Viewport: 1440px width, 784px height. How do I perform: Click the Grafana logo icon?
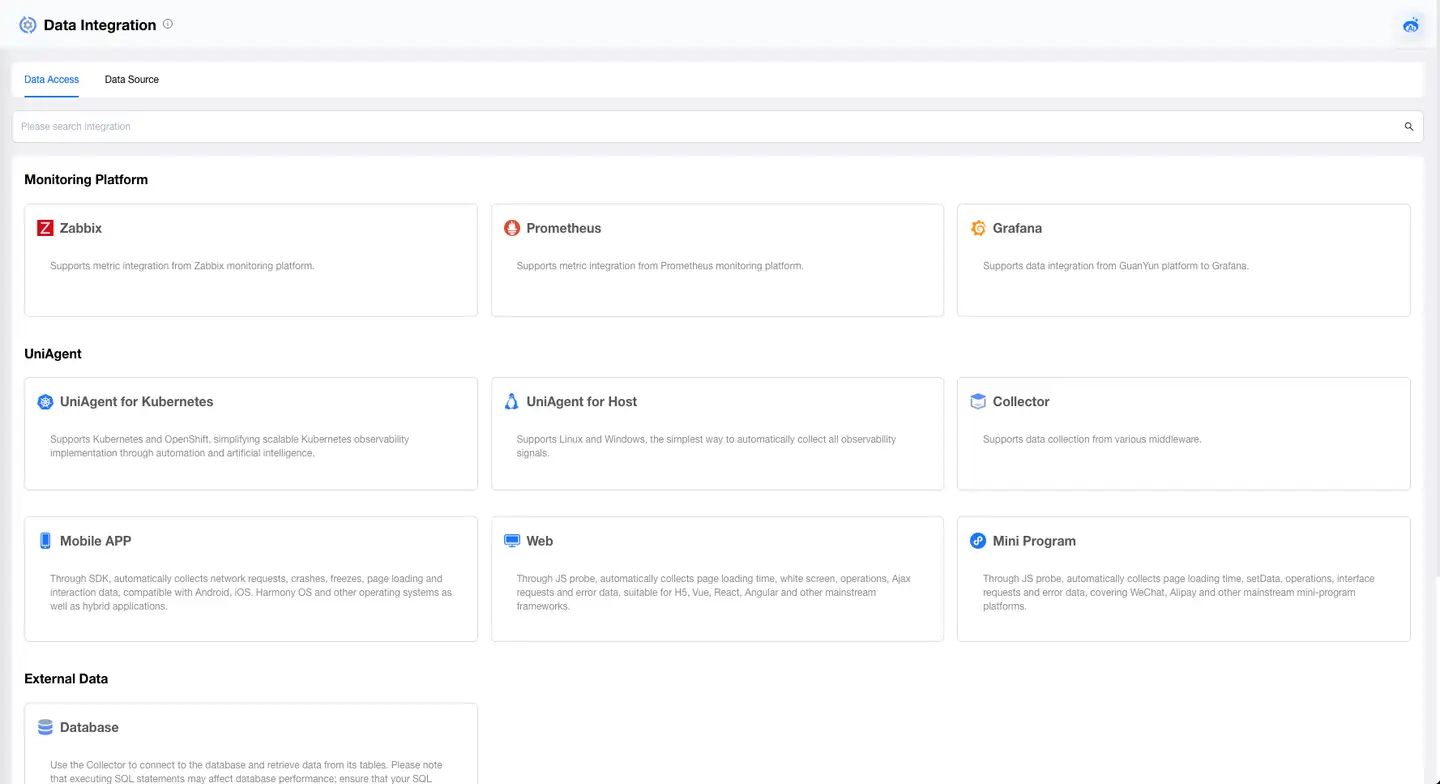pyautogui.click(x=978, y=228)
